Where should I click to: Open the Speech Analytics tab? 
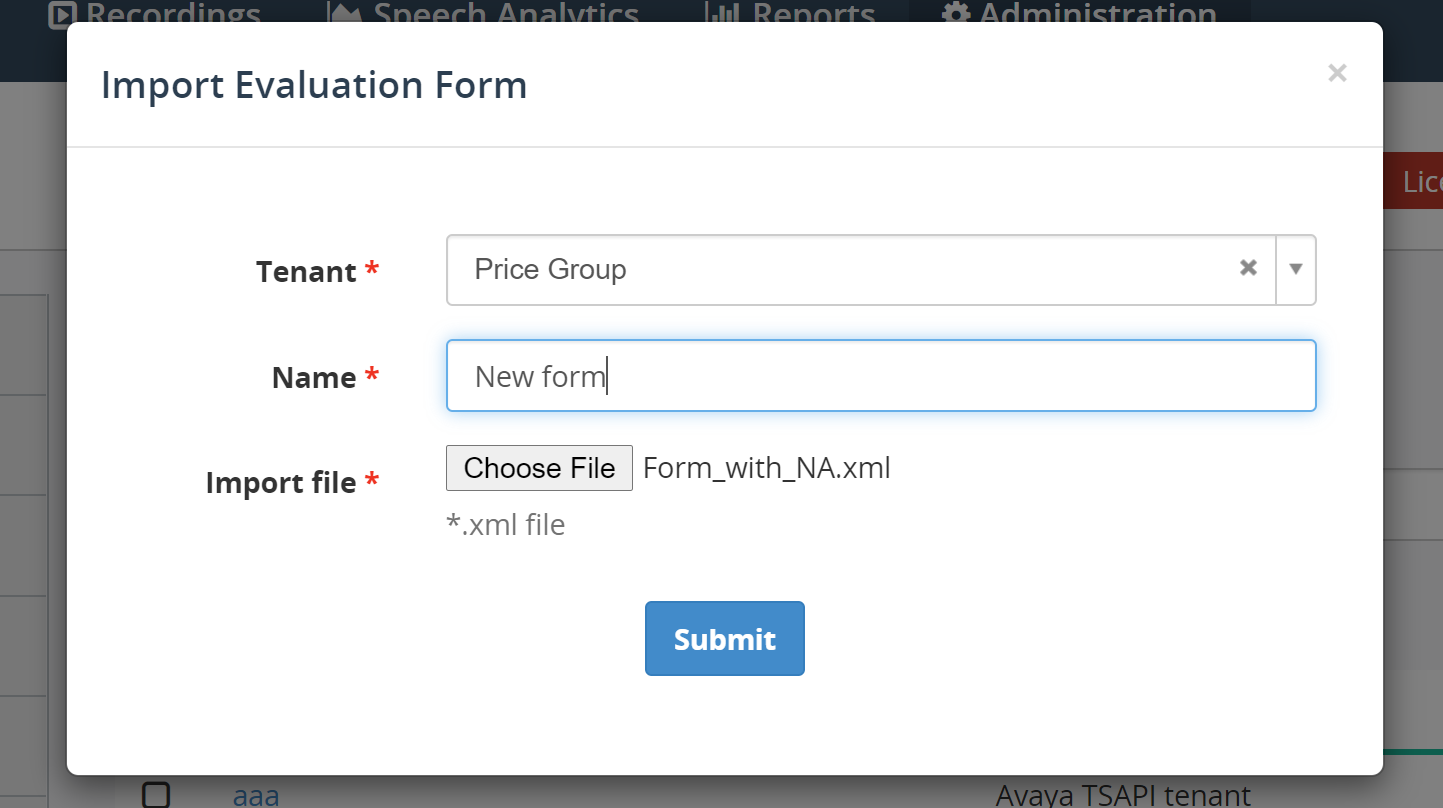pyautogui.click(x=484, y=13)
